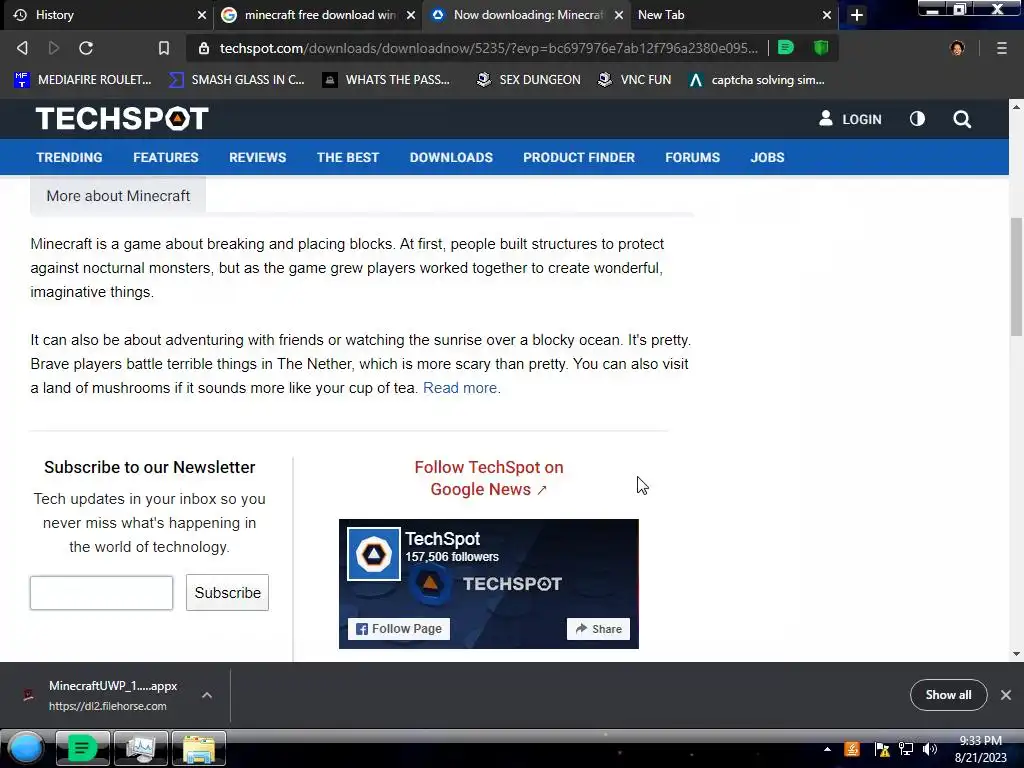Click the address bar URL text
Viewport: 1024px width, 768px height.
point(488,48)
